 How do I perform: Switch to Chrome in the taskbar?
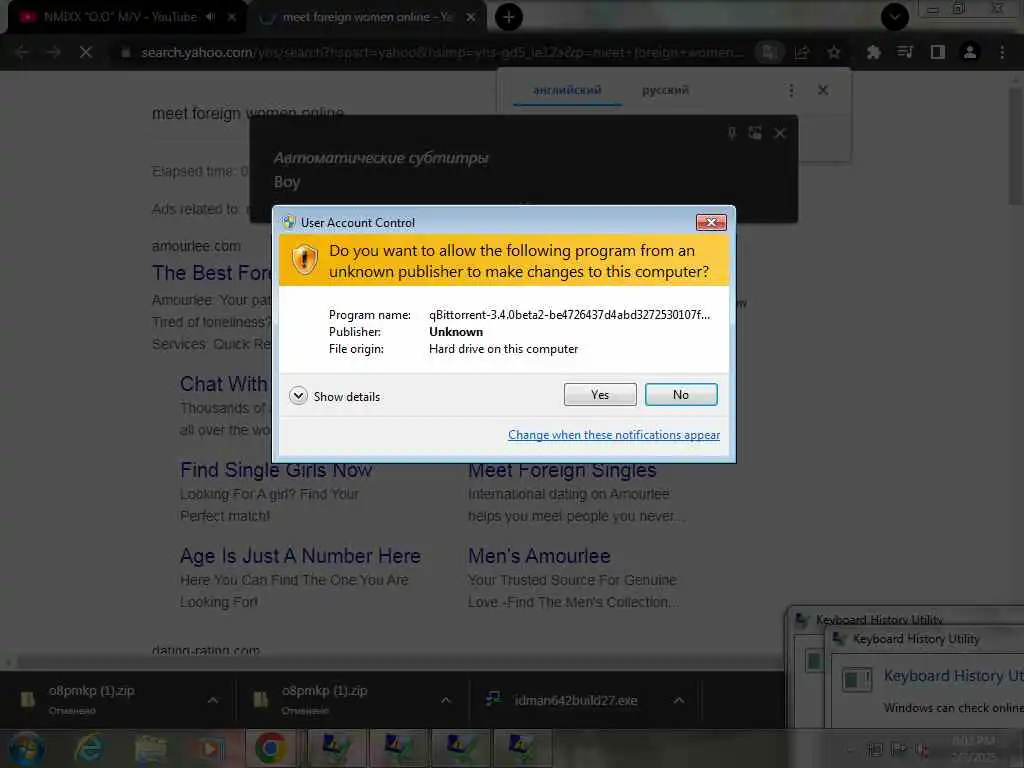(270, 748)
